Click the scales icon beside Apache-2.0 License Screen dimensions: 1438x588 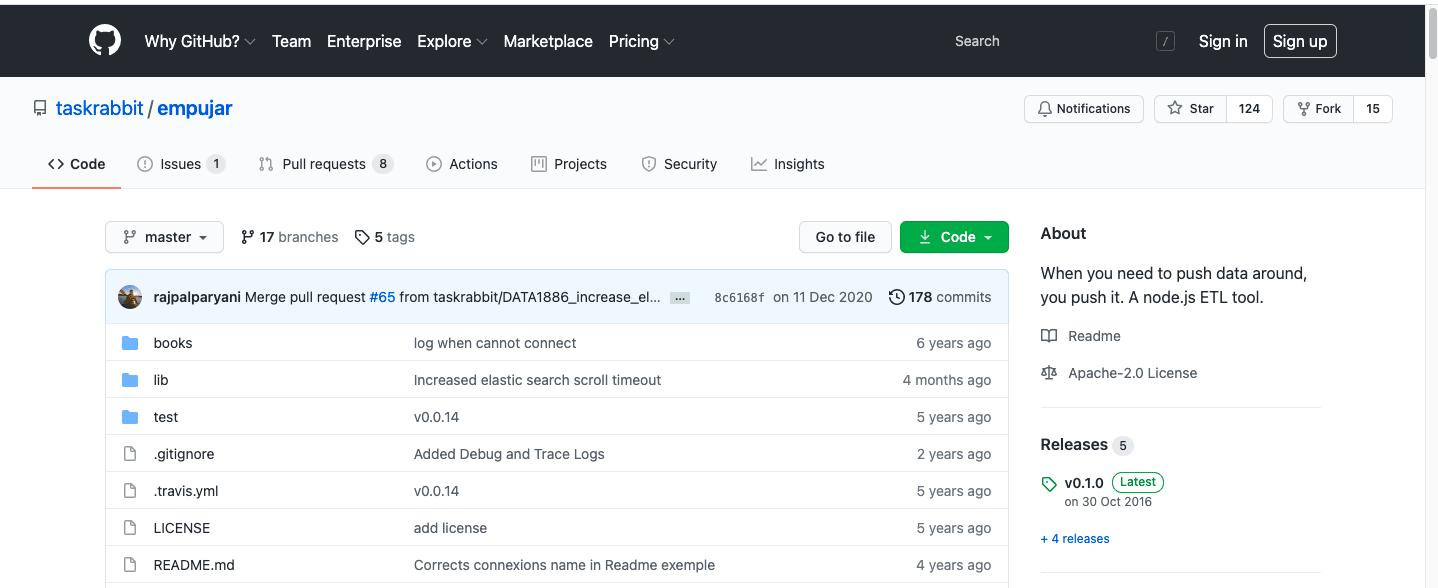tap(1049, 373)
